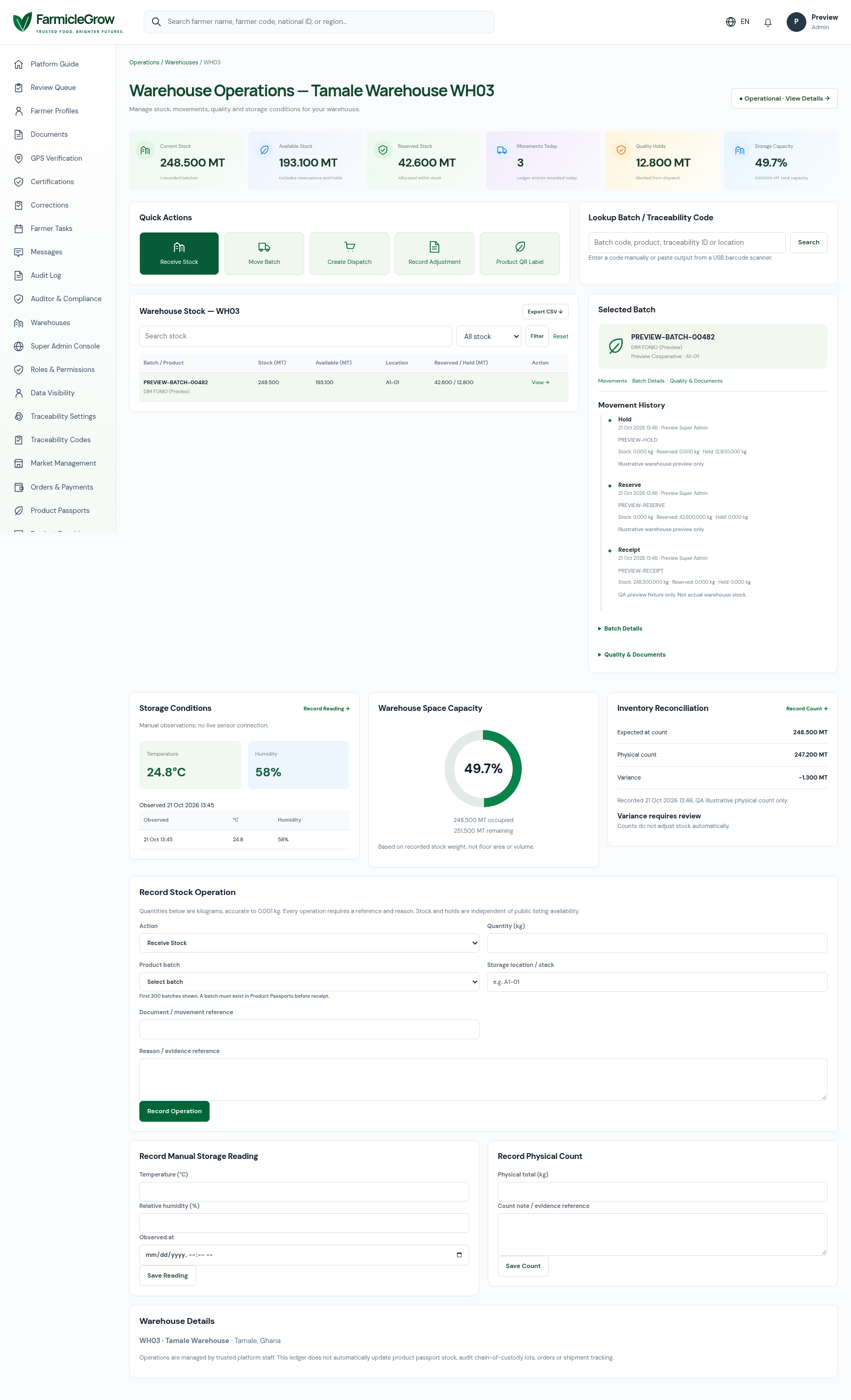The width and height of the screenshot is (851, 1400).
Task: Open Documents sidebar icon
Action: click(19, 135)
